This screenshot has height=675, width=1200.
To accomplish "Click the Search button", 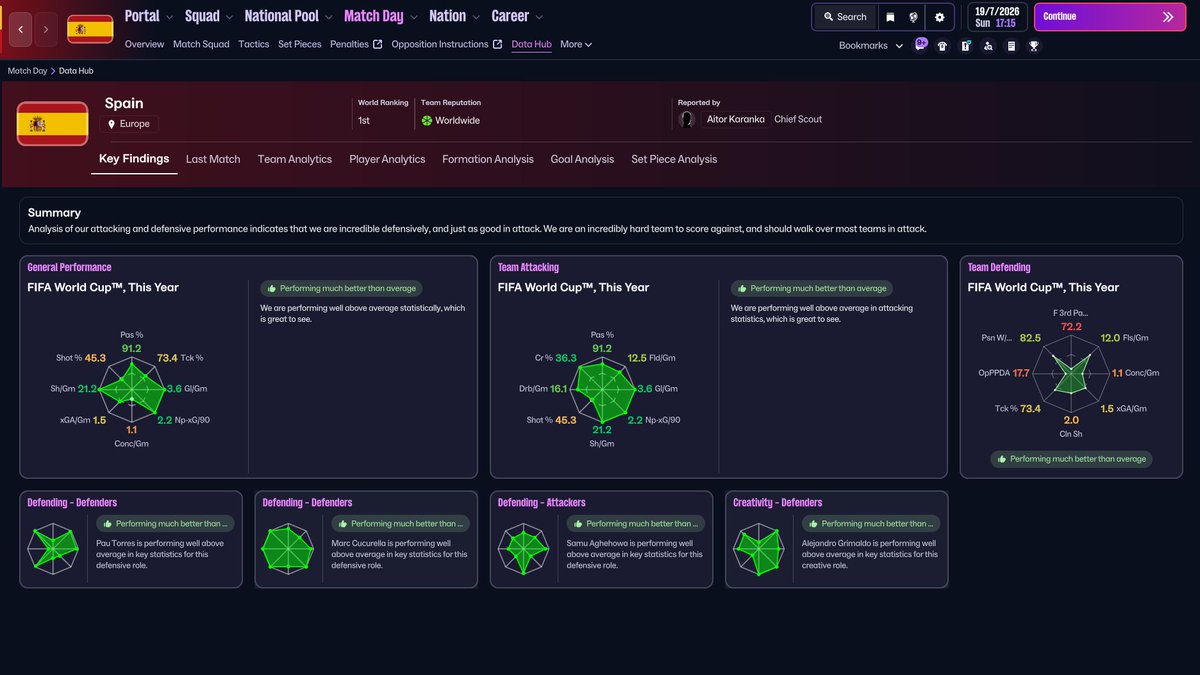I will point(844,17).
